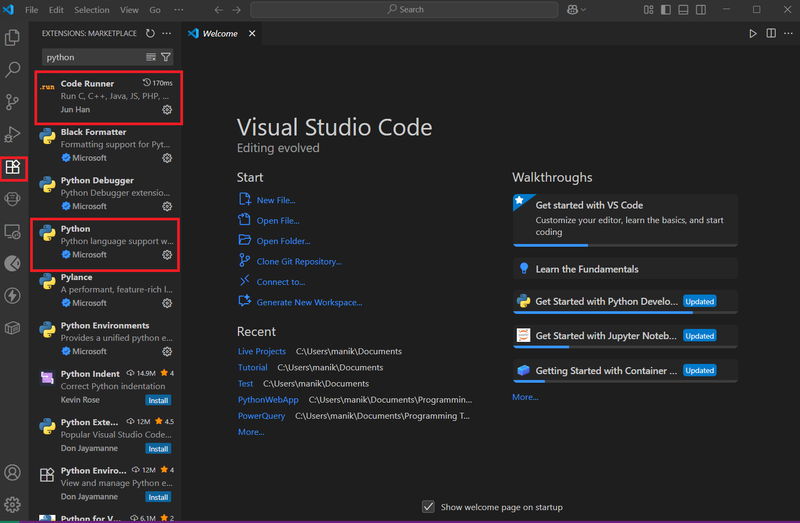800x523 pixels.
Task: Open the Copilot chat icon in title bar
Action: [x=572, y=10]
